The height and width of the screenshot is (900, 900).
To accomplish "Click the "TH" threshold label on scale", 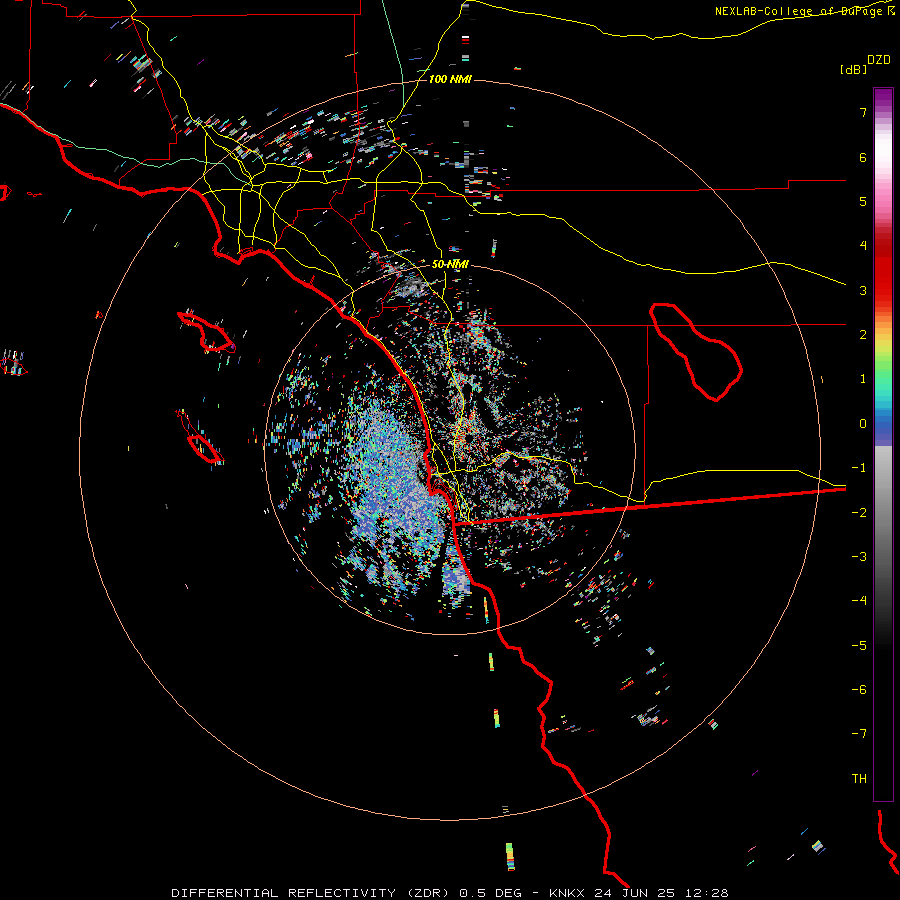I will point(859,779).
